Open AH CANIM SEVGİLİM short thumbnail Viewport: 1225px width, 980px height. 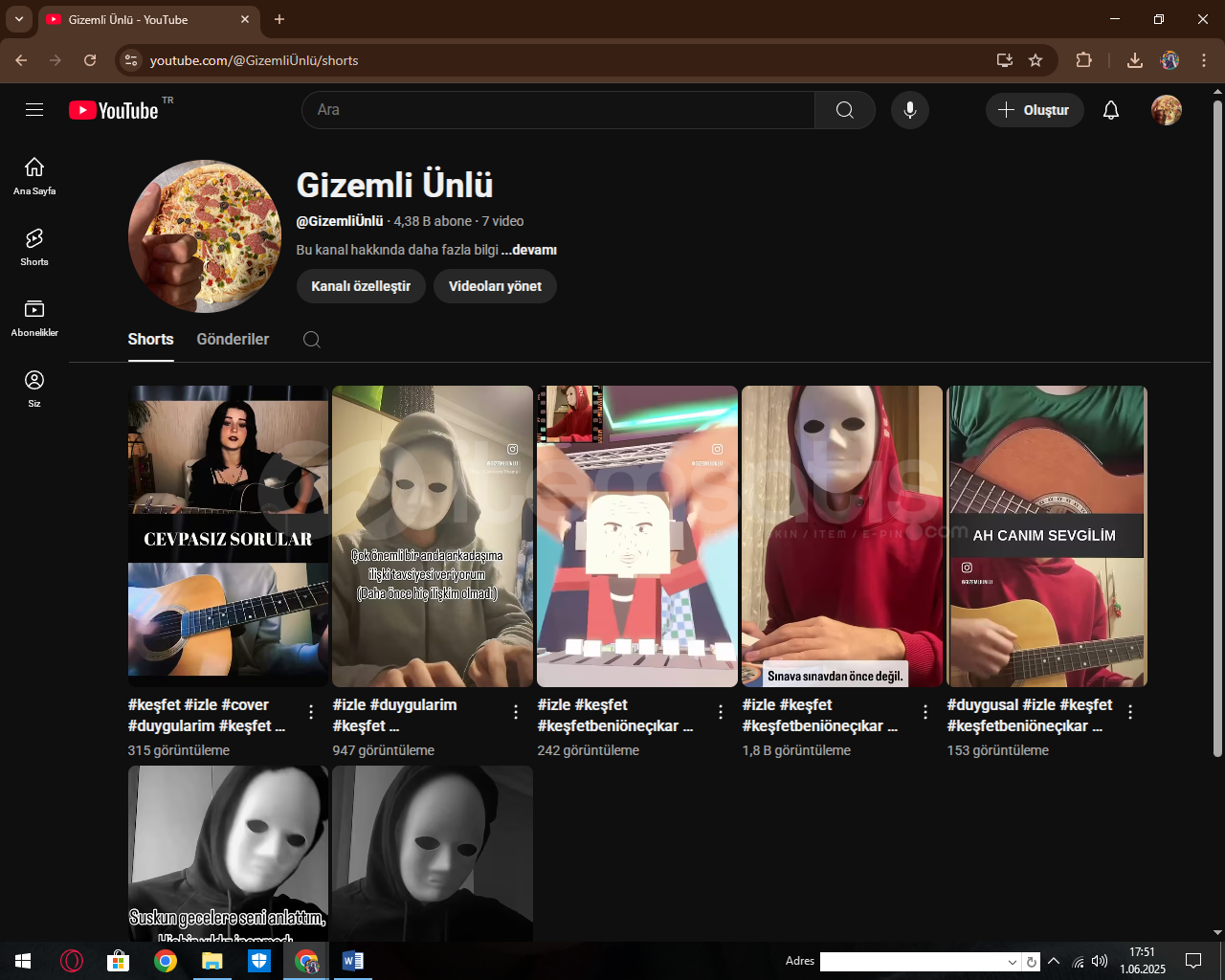1047,536
